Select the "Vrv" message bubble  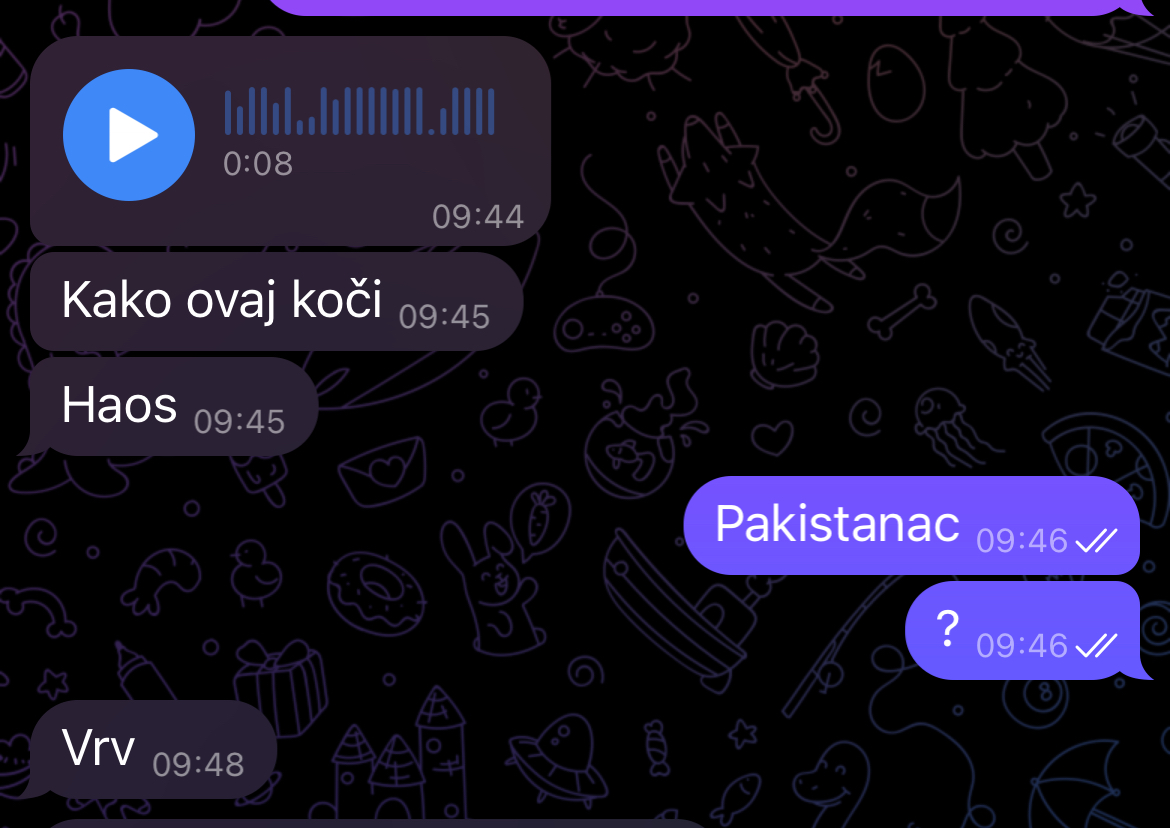[x=152, y=749]
